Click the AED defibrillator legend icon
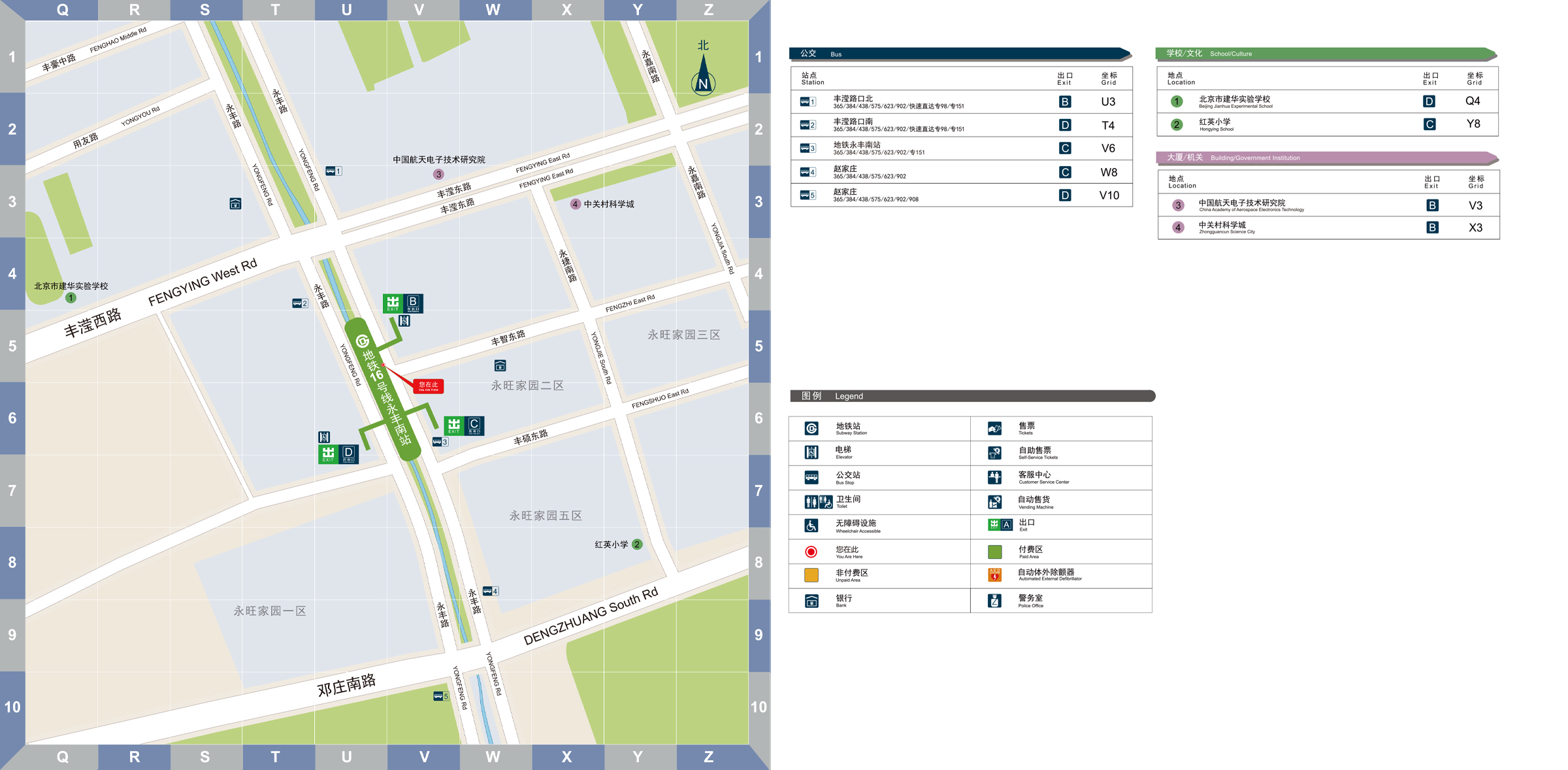 point(994,575)
